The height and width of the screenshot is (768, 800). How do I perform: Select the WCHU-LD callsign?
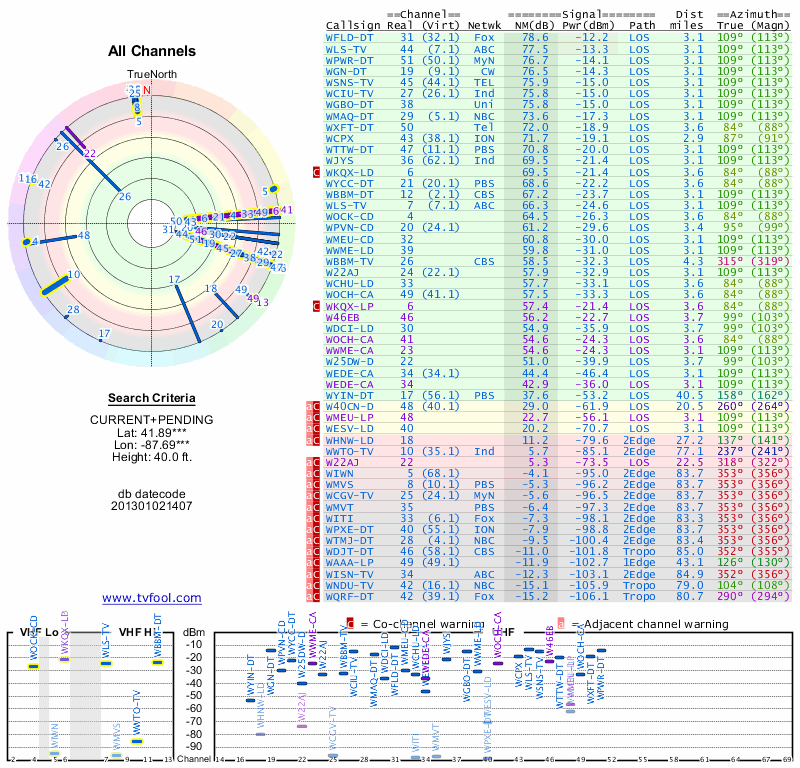(349, 284)
